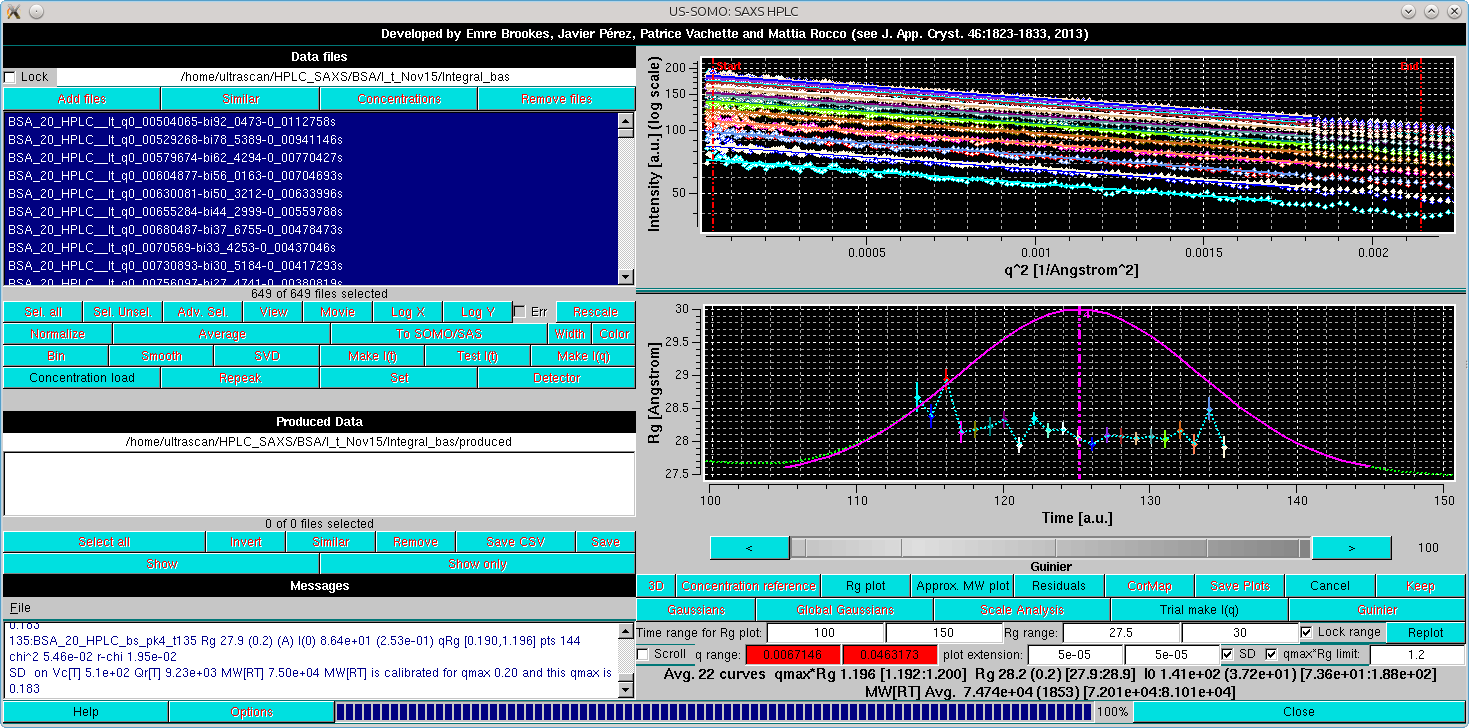Click the Detector button
Image resolution: width=1469 pixels, height=728 pixels.
pyautogui.click(x=556, y=378)
